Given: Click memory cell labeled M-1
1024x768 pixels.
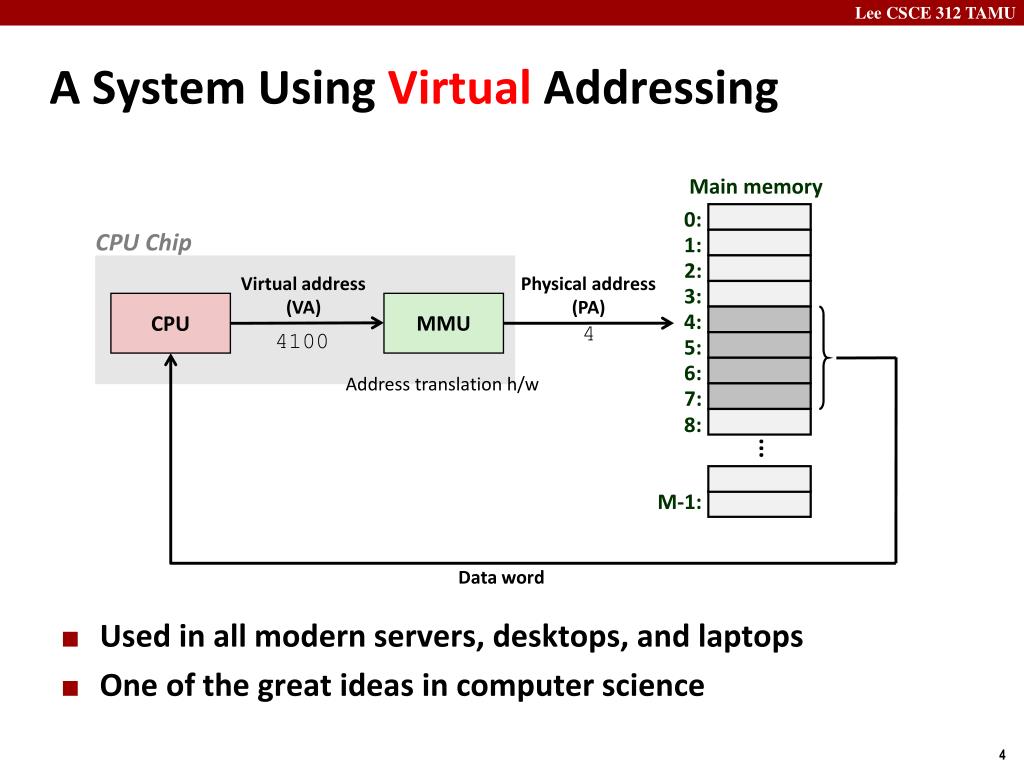Looking at the screenshot, I should pos(760,504).
